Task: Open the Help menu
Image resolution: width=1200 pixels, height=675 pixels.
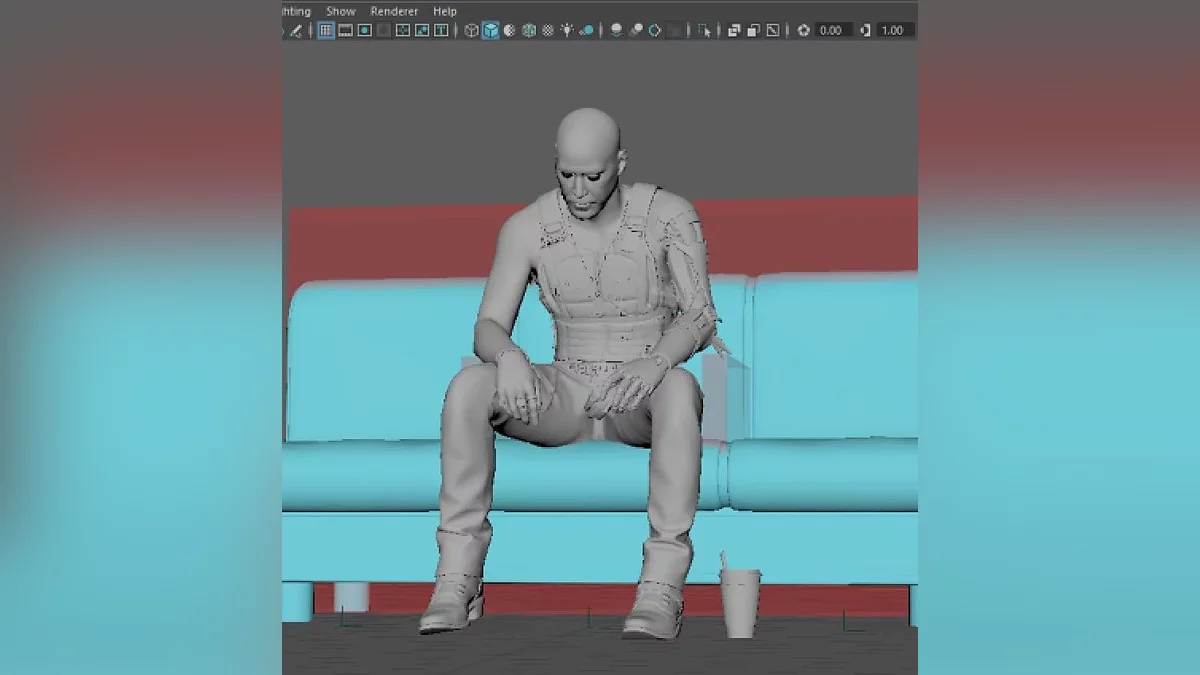Action: click(445, 11)
